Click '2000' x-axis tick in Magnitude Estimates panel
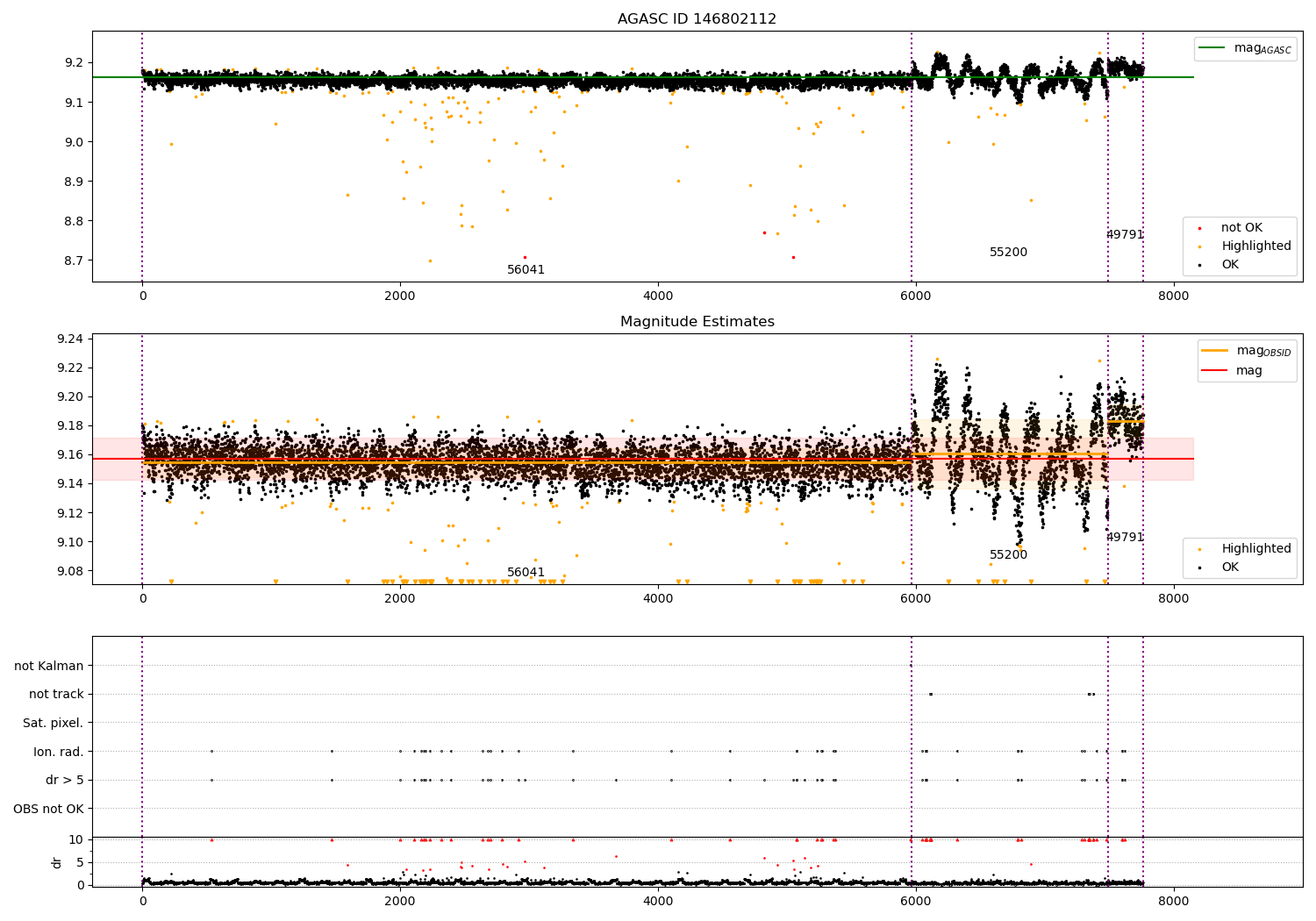 point(400,598)
